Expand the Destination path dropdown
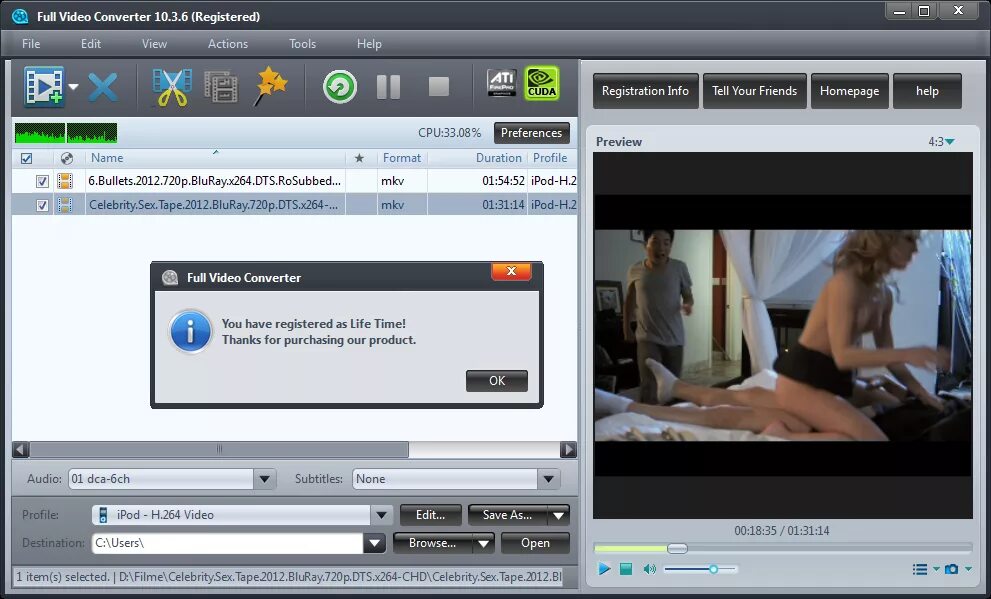The width and height of the screenshot is (991, 599). (x=374, y=543)
